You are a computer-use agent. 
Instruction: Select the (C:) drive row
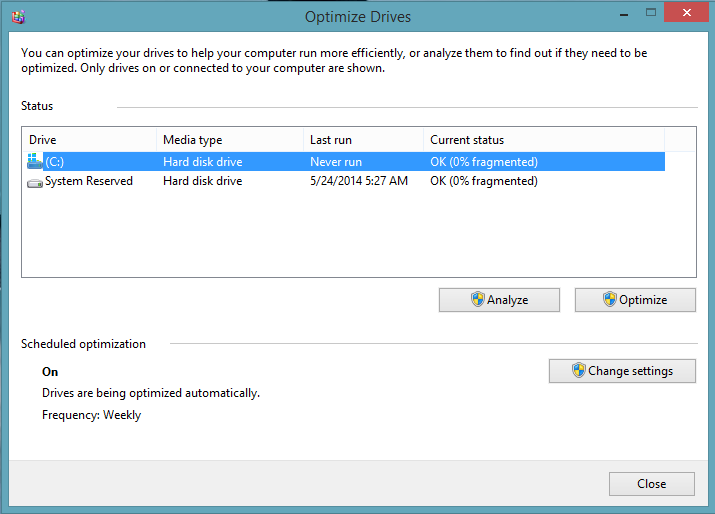click(x=344, y=162)
